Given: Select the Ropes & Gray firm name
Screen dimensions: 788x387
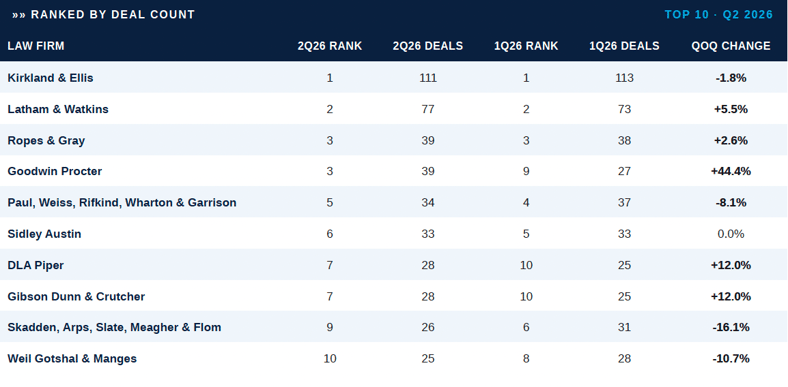Looking at the screenshot, I should [46, 140].
